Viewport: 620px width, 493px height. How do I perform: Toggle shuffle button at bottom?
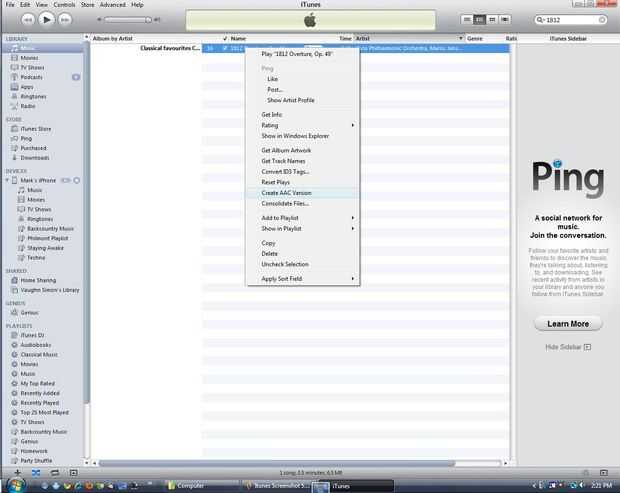[36, 472]
